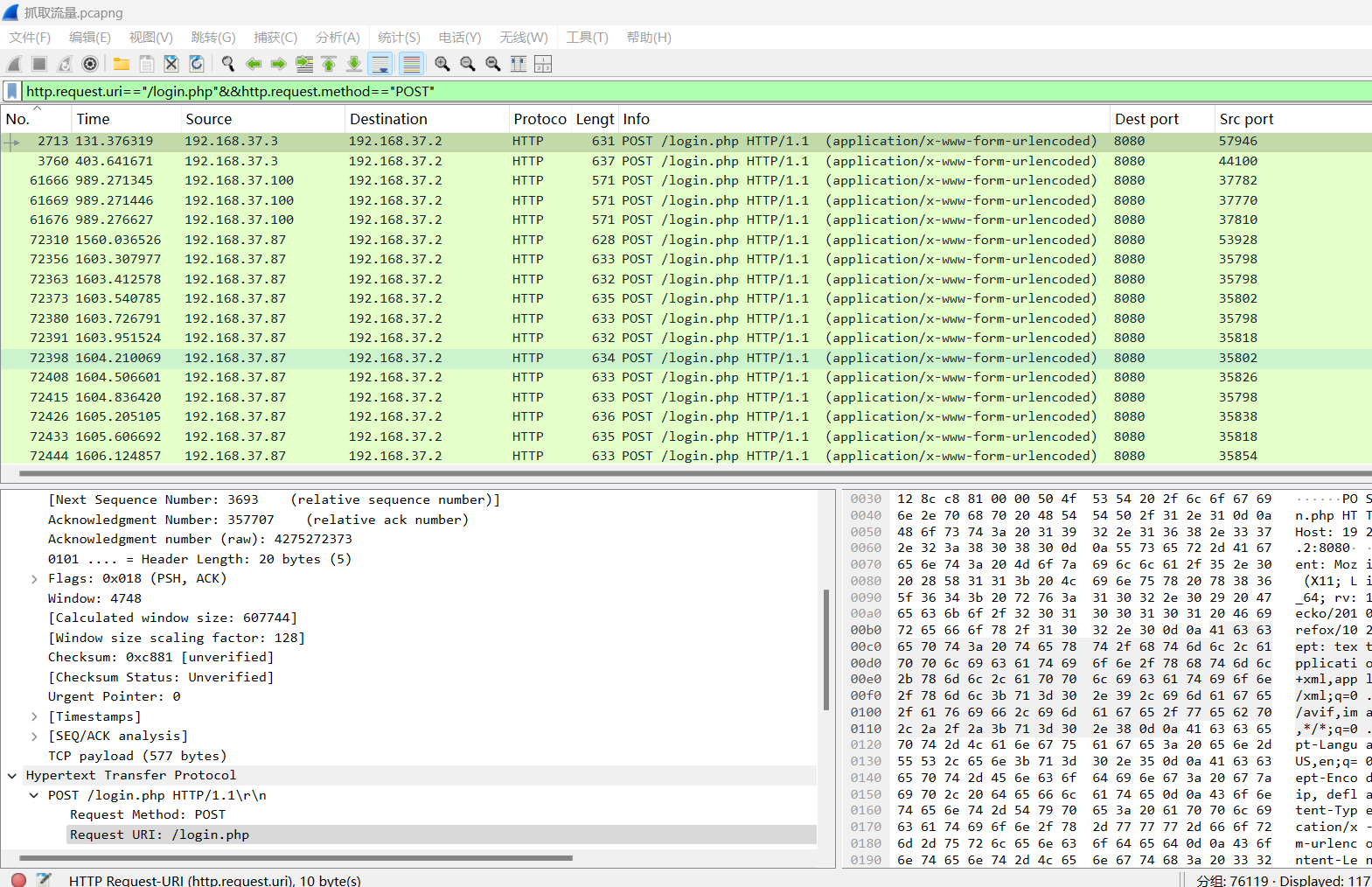1372x887 pixels.
Task: Open the 无线(W) menu
Action: click(524, 38)
